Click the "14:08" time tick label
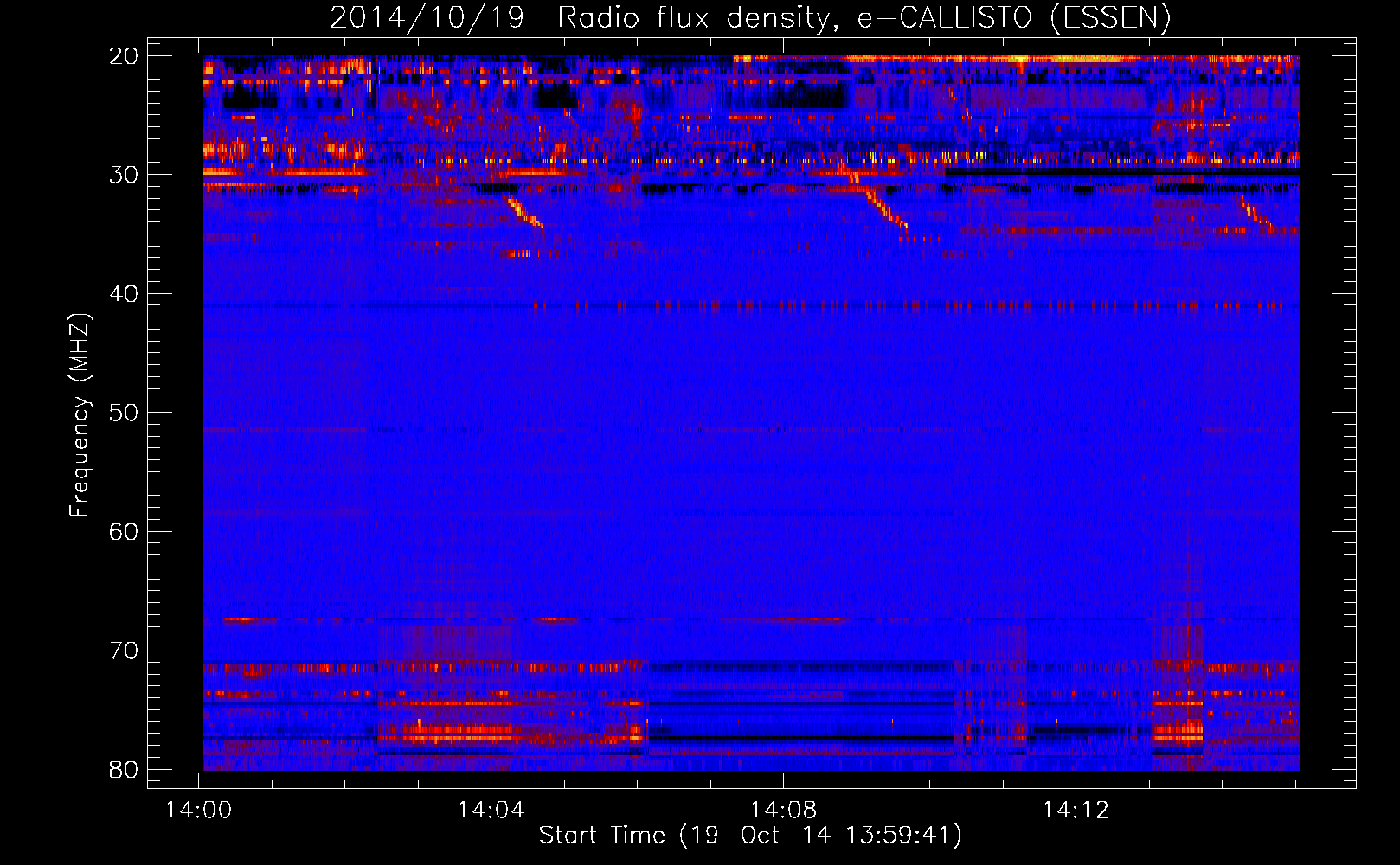 point(783,811)
